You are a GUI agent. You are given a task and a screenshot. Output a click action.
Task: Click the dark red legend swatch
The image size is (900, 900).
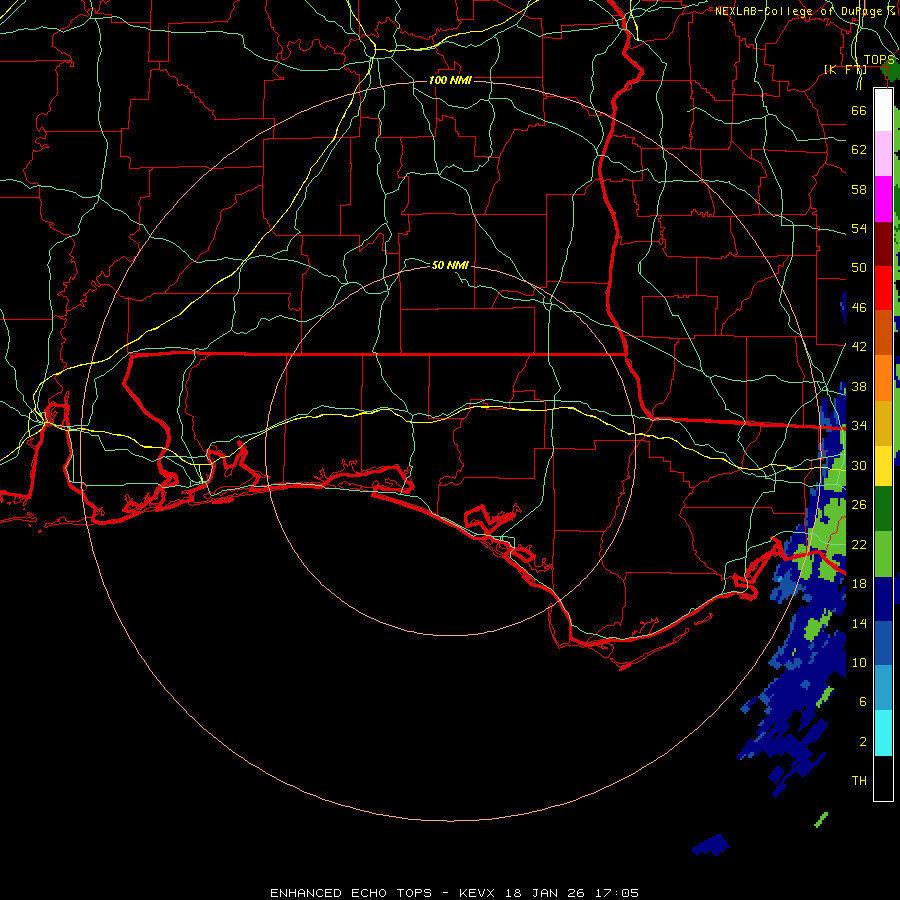883,244
